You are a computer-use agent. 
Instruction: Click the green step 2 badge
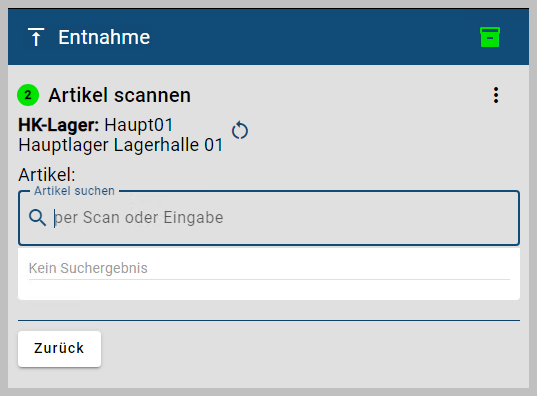tap(28, 95)
